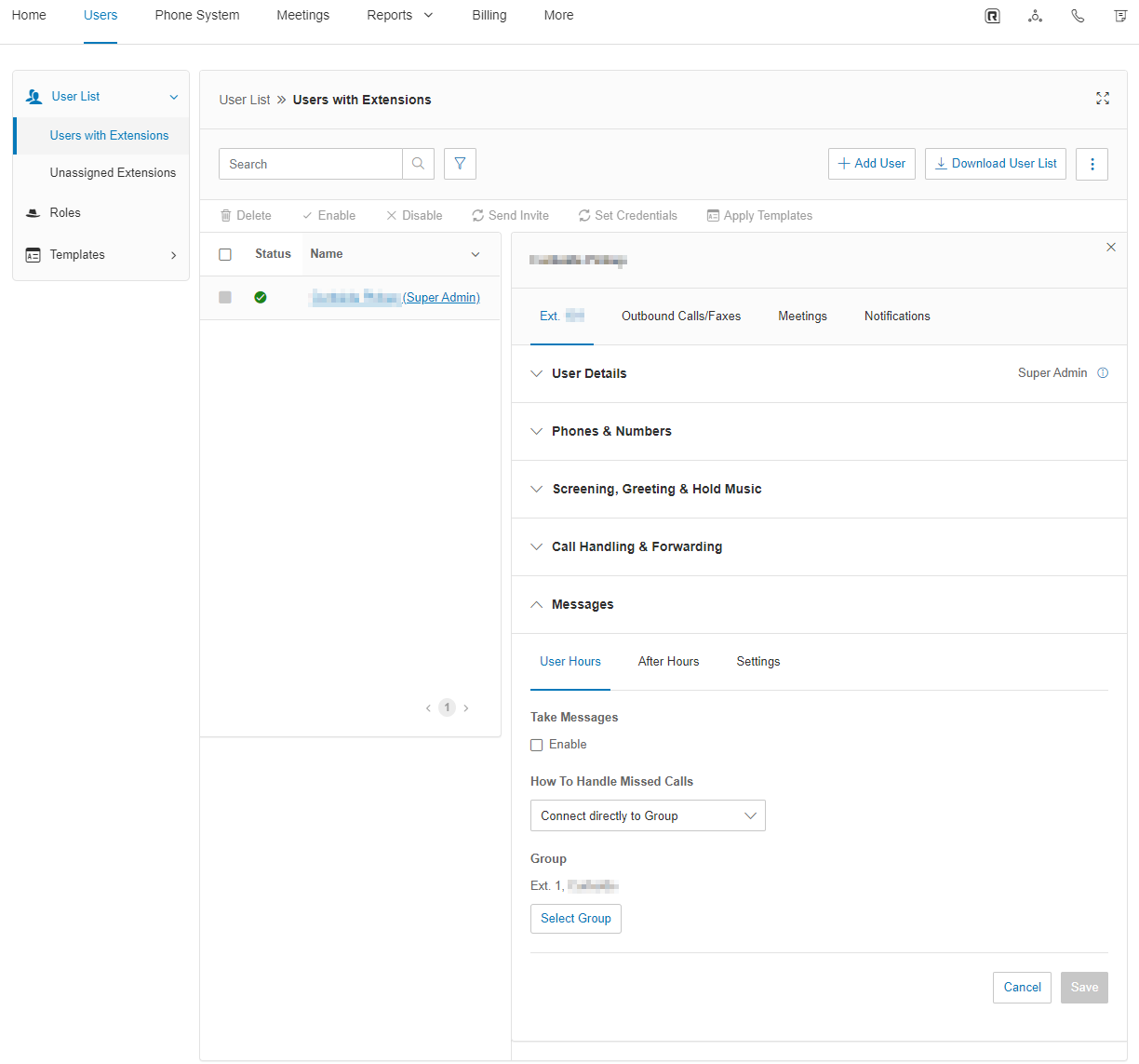Click the phone handset icon in header
The height and width of the screenshot is (1064, 1139).
click(1078, 16)
